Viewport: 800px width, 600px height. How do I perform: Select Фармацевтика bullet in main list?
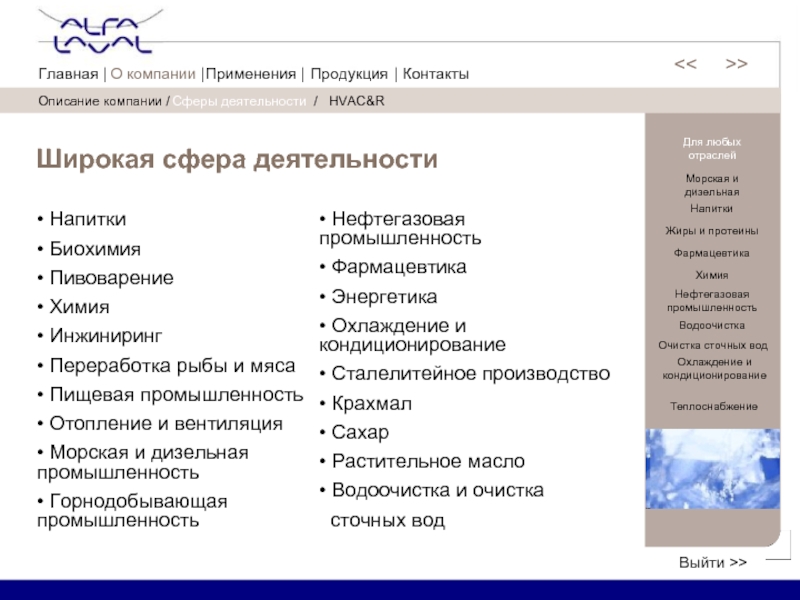(x=393, y=267)
